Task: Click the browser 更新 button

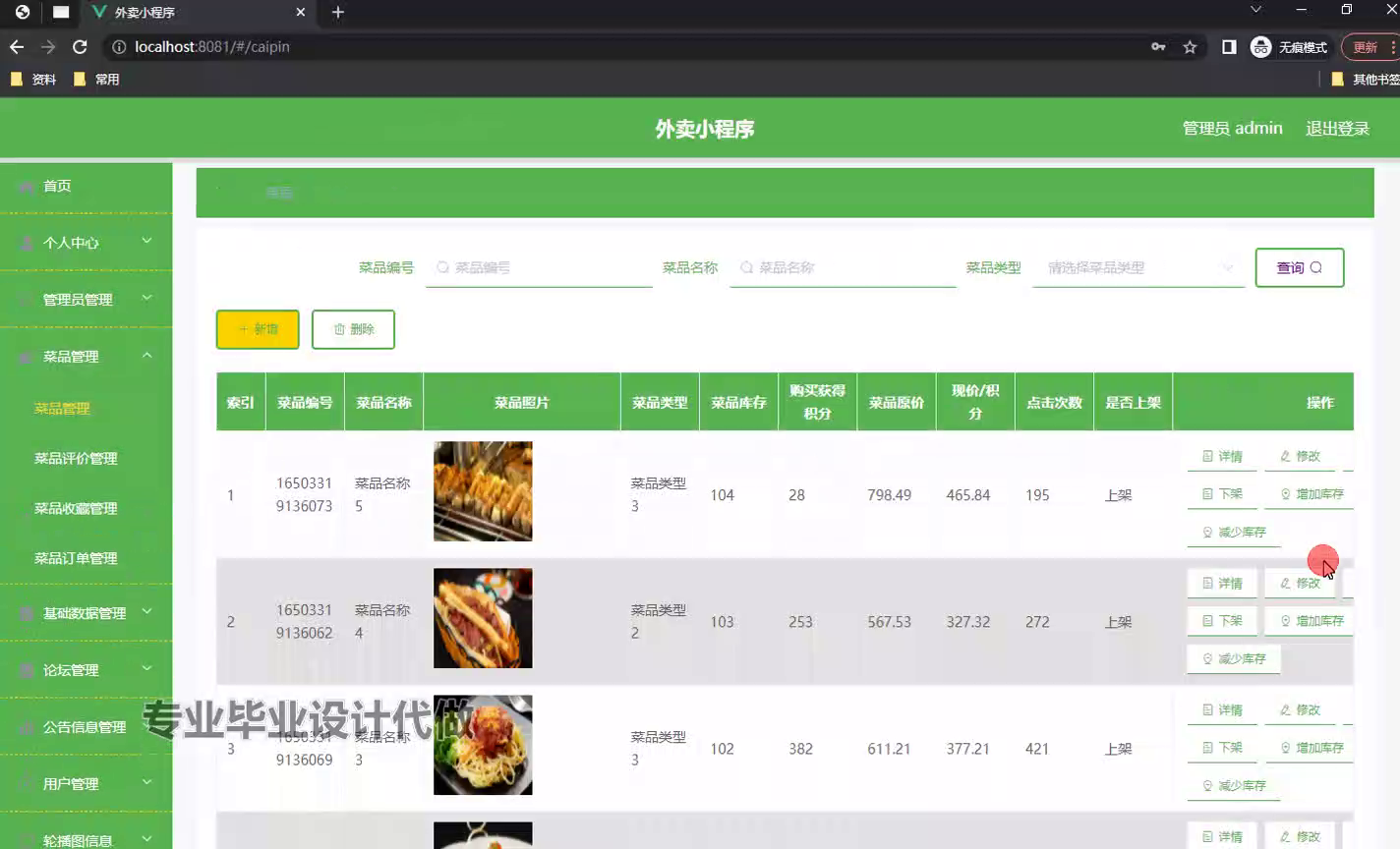Action: (x=1368, y=46)
